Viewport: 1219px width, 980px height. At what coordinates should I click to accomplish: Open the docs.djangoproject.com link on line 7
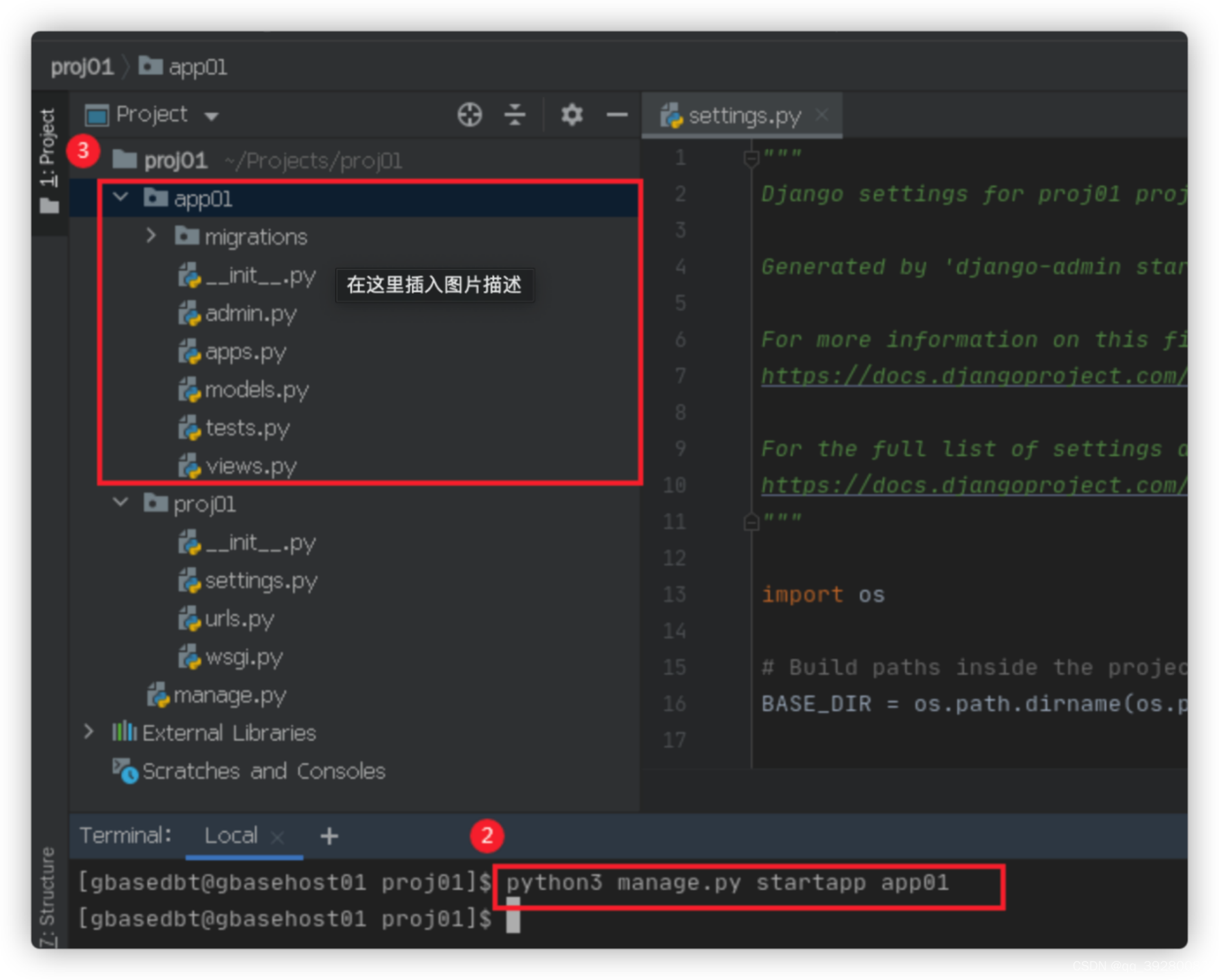974,376
